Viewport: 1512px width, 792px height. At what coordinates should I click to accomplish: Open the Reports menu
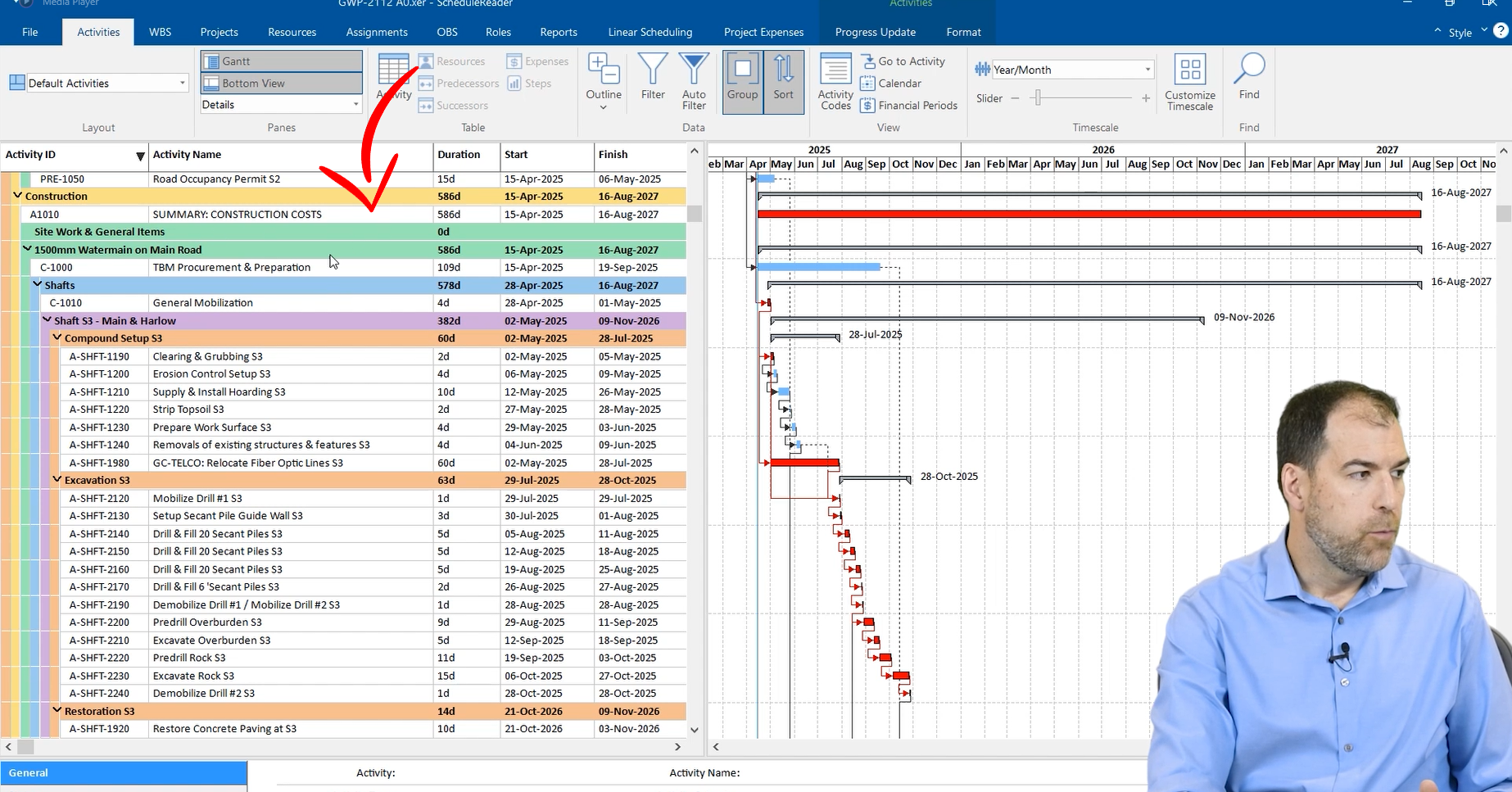click(x=558, y=32)
